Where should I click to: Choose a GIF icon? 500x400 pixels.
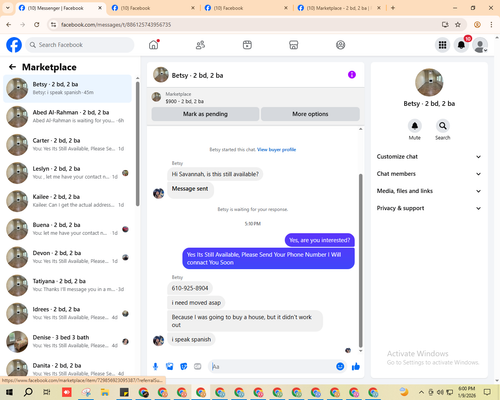tap(198, 367)
